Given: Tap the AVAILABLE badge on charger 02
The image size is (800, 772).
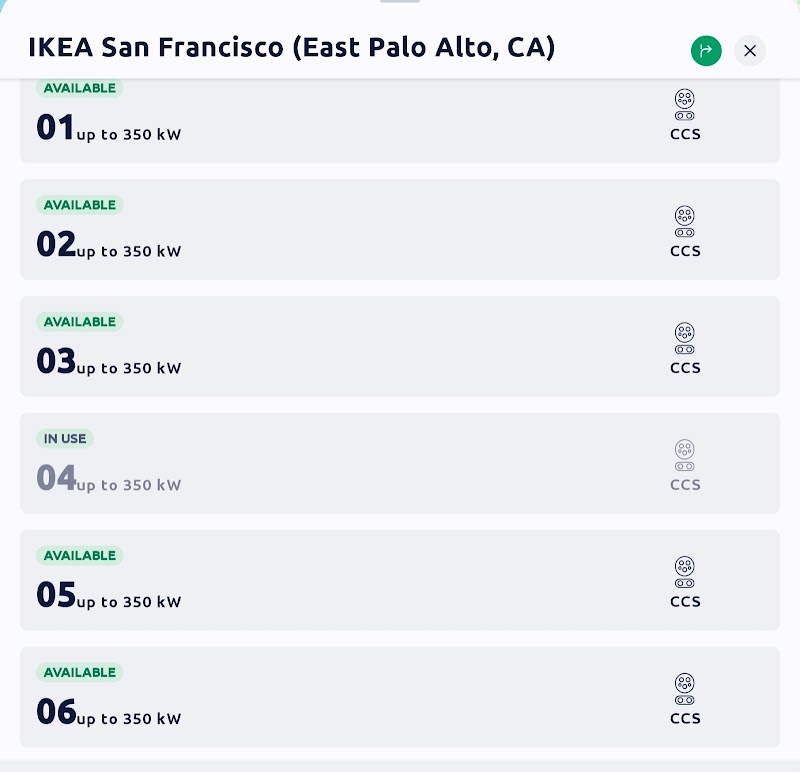Looking at the screenshot, I should click(x=80, y=205).
